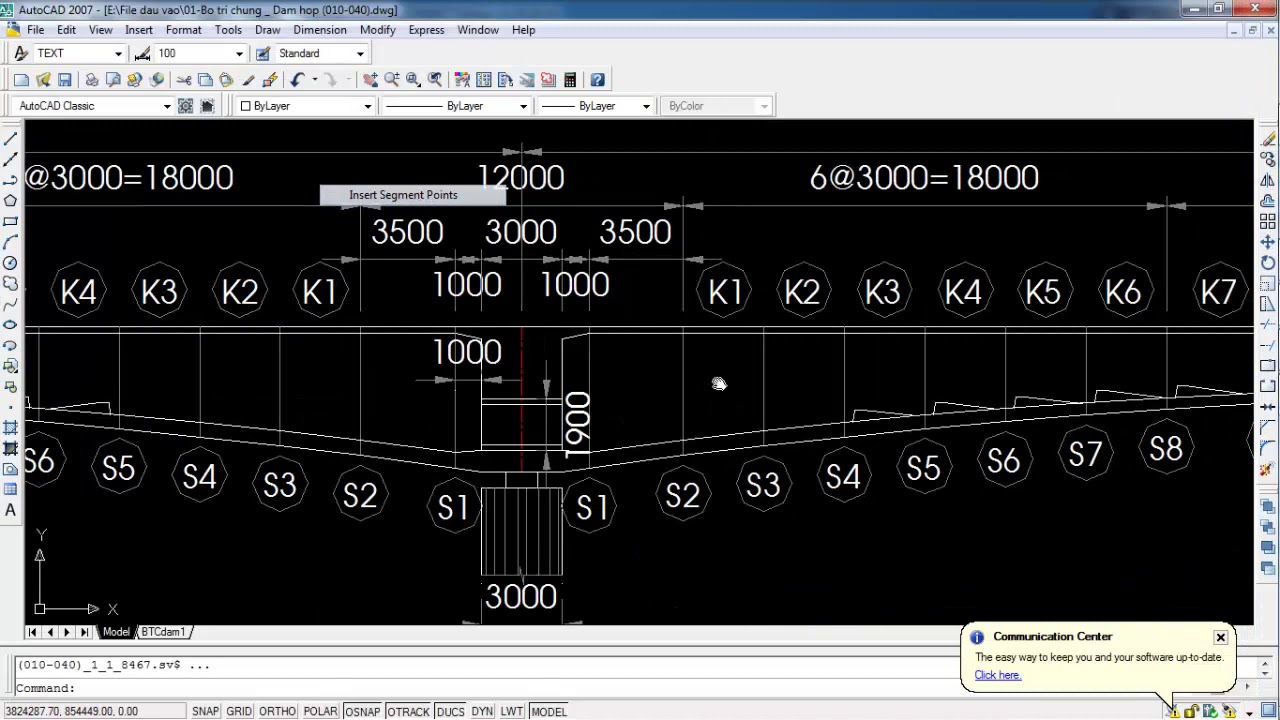Viewport: 1280px width, 720px height.
Task: Switch to the BTCdam1 layout tab
Action: click(x=164, y=632)
